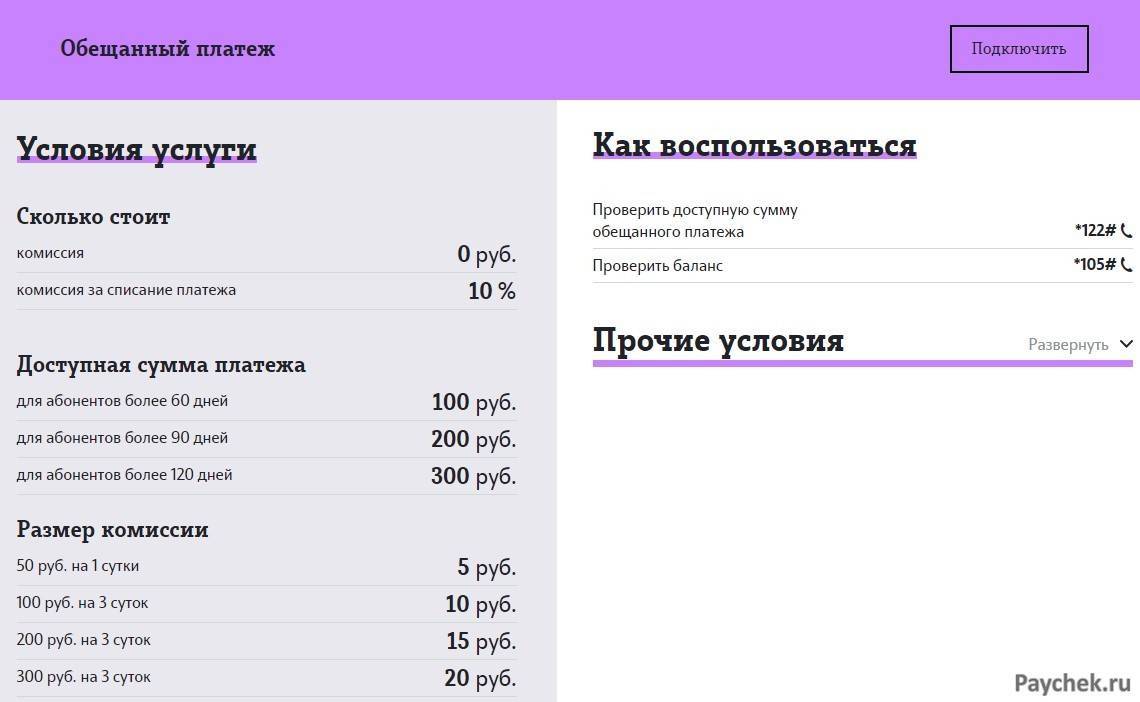Expand Прочие условия with the chevron arrow
Viewport: 1140px width, 702px height.
(x=1126, y=344)
